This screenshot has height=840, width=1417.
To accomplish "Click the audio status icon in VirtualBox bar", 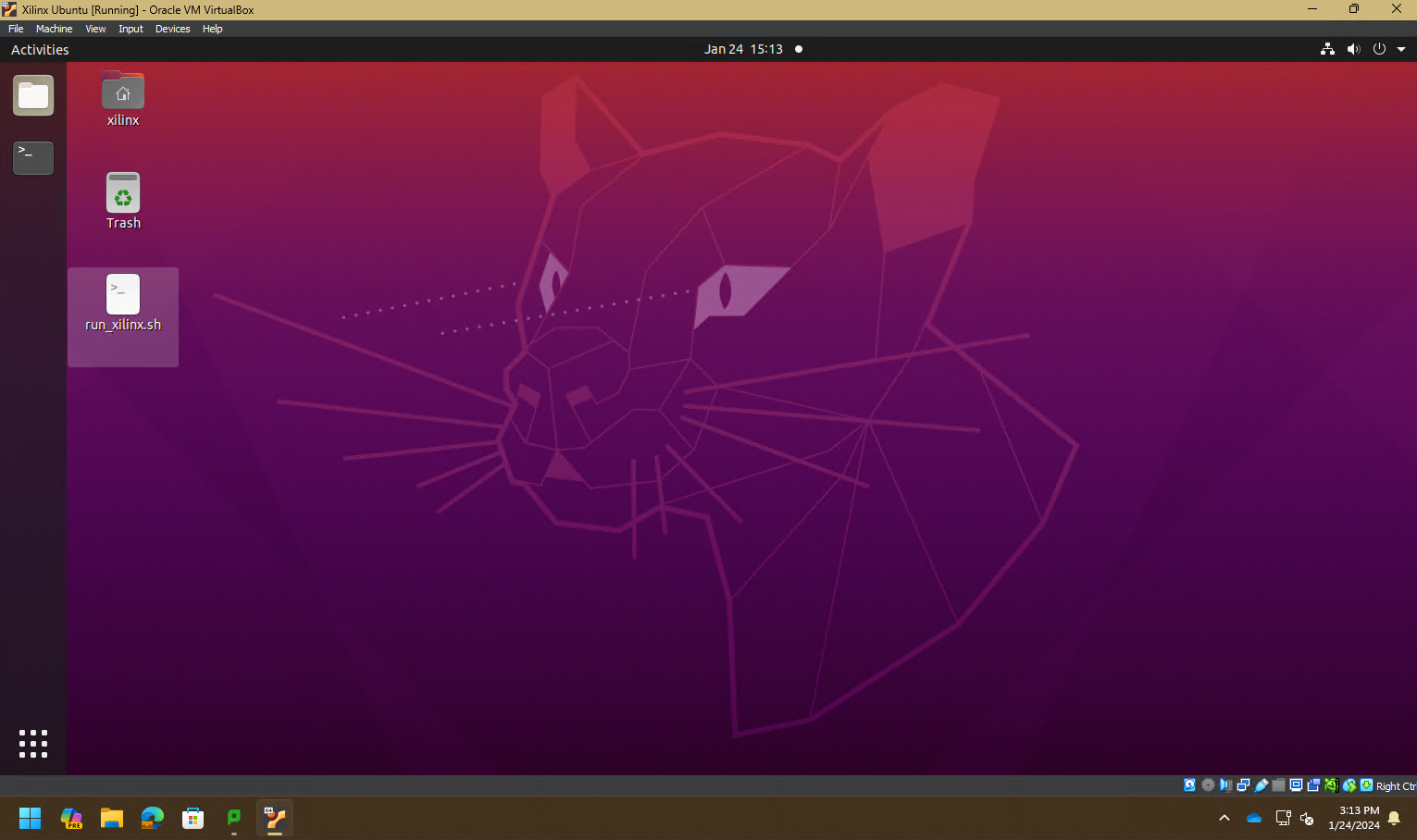I will pyautogui.click(x=1225, y=785).
